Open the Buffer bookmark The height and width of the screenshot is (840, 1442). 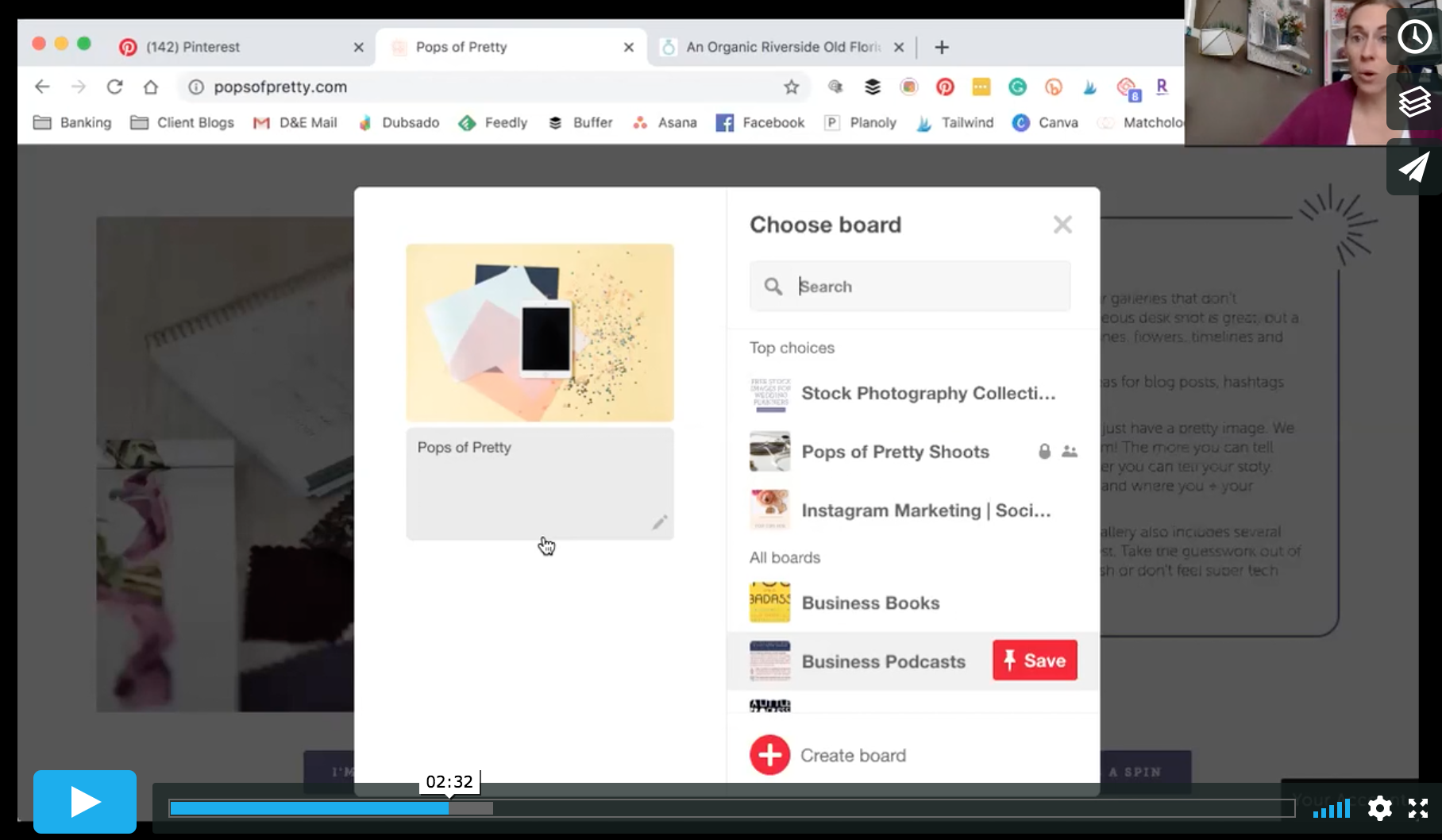tap(580, 122)
